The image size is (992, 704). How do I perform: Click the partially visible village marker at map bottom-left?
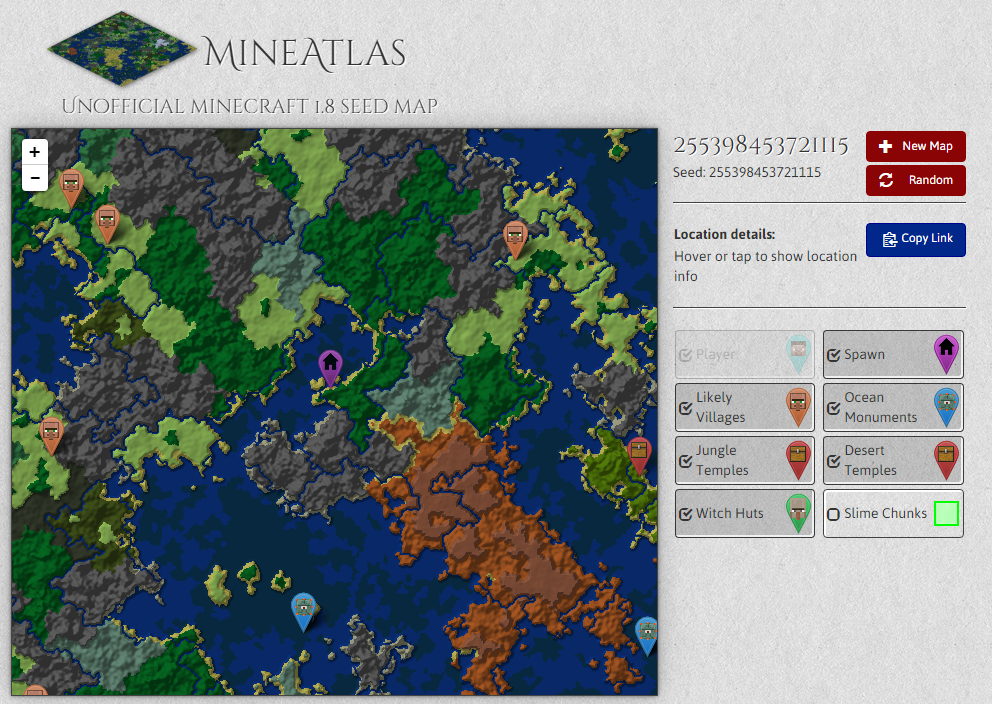[x=36, y=691]
